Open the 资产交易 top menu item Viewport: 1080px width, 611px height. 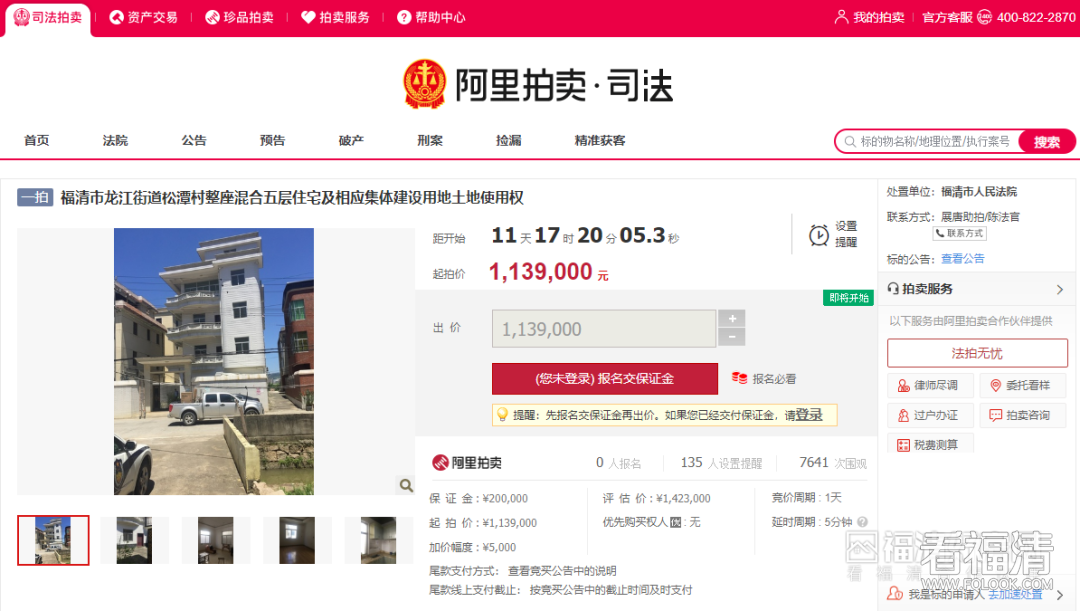tap(143, 17)
